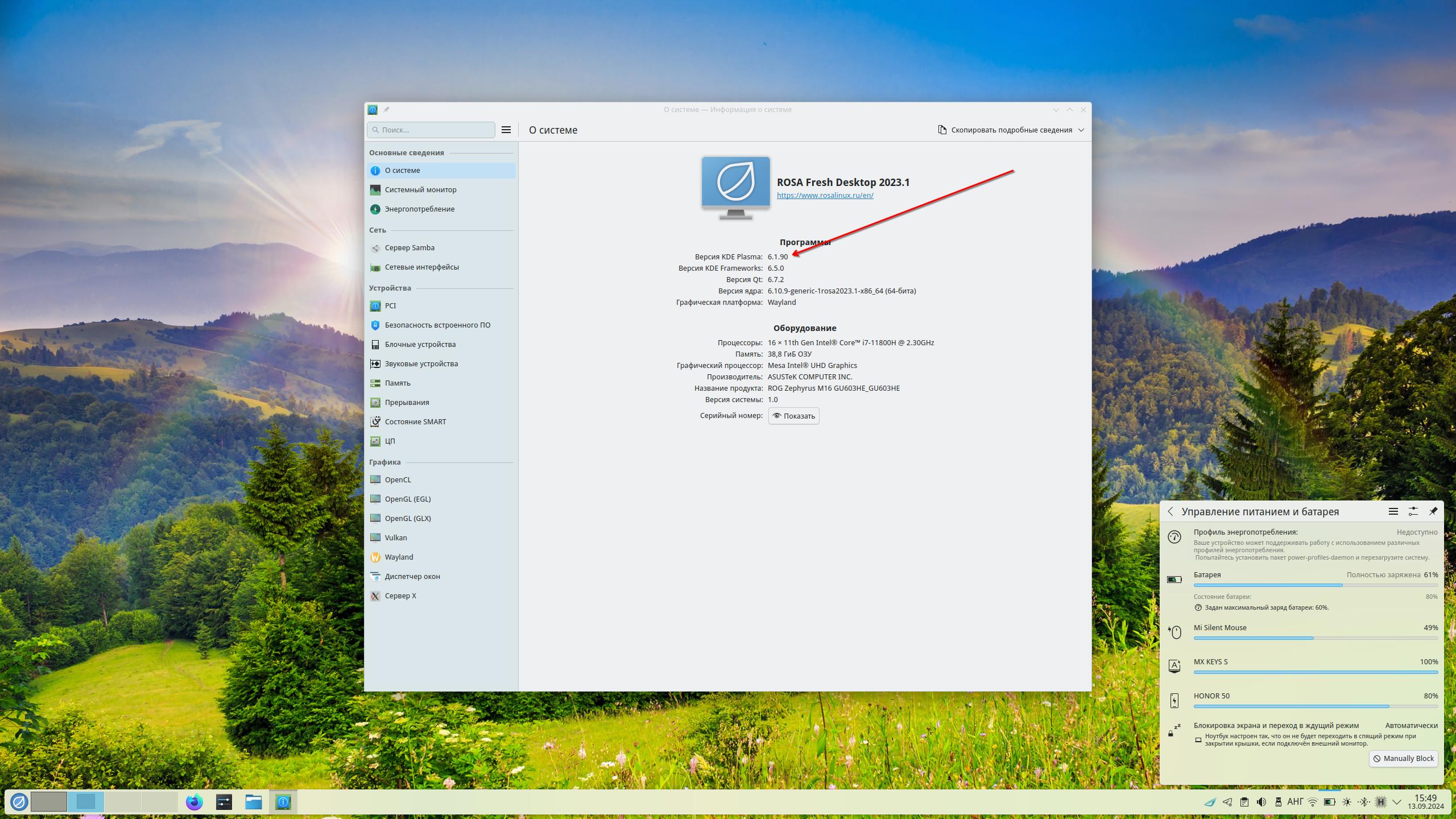Viewport: 1456px width, 819px height.
Task: Click the Батарея charge progress bar
Action: coord(1316,585)
